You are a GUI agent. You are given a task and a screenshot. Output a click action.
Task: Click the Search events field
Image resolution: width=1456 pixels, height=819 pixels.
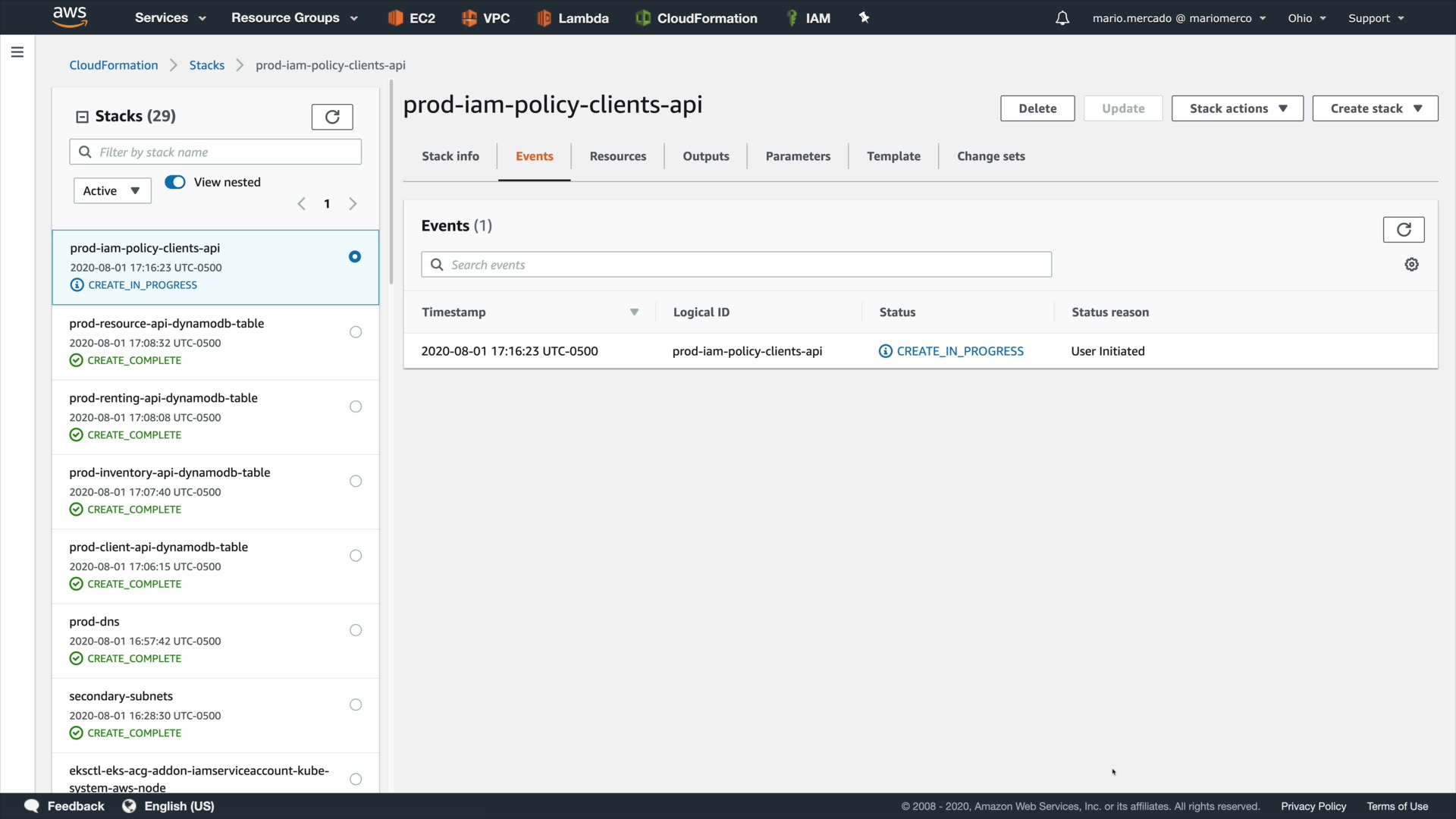point(736,265)
